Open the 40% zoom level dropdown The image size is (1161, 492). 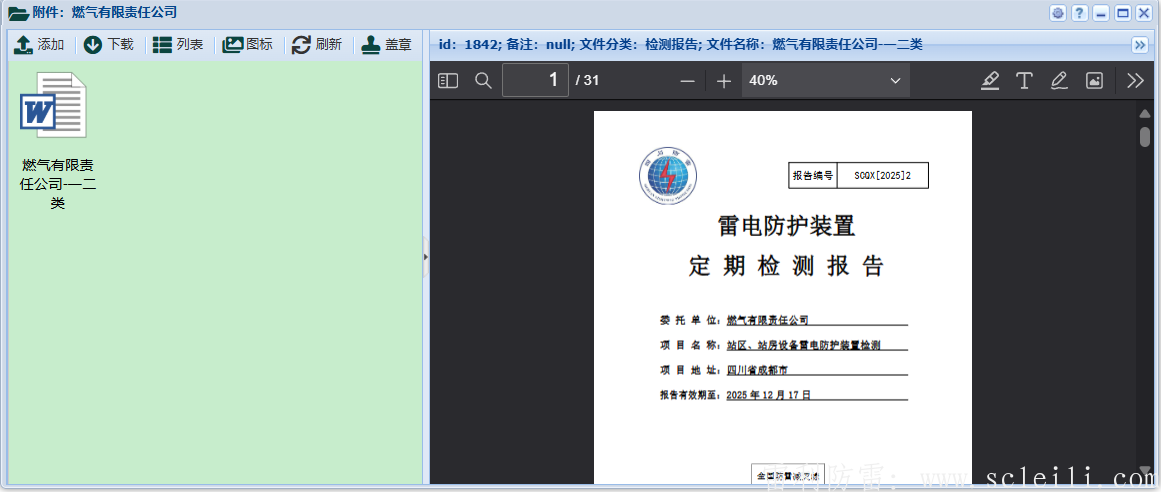pyautogui.click(x=825, y=81)
